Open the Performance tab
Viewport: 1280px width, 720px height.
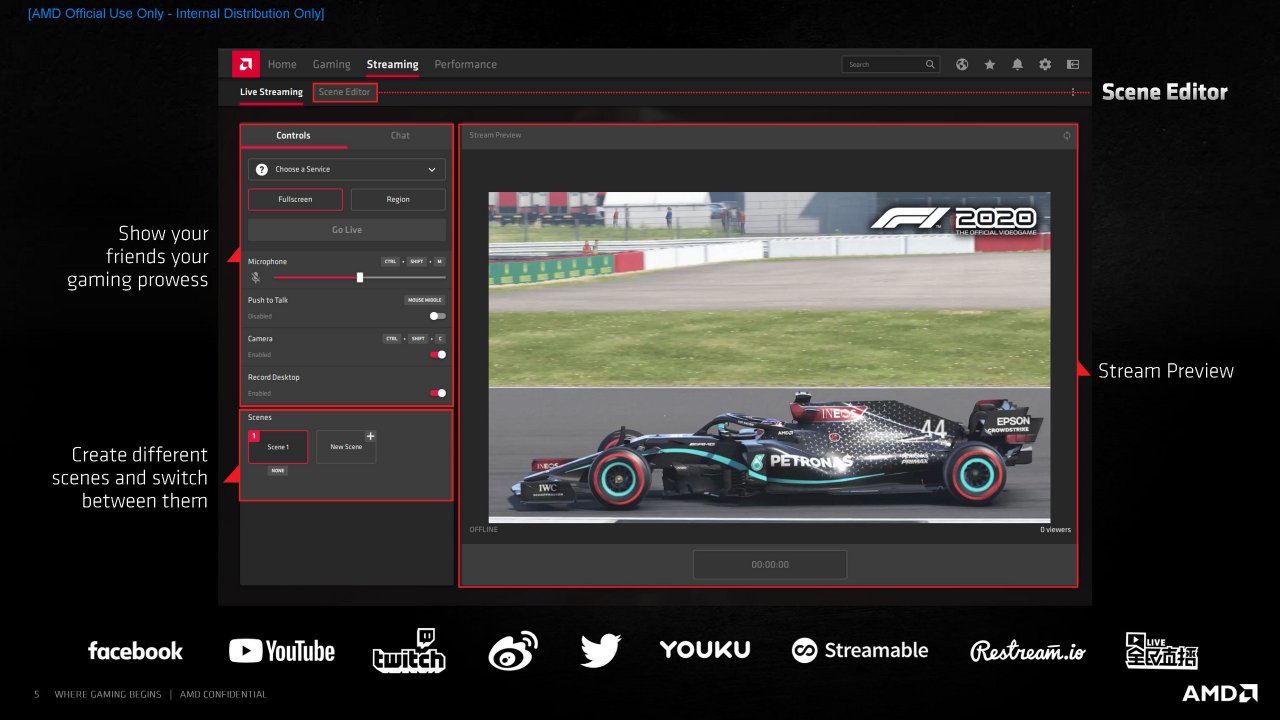(x=465, y=64)
